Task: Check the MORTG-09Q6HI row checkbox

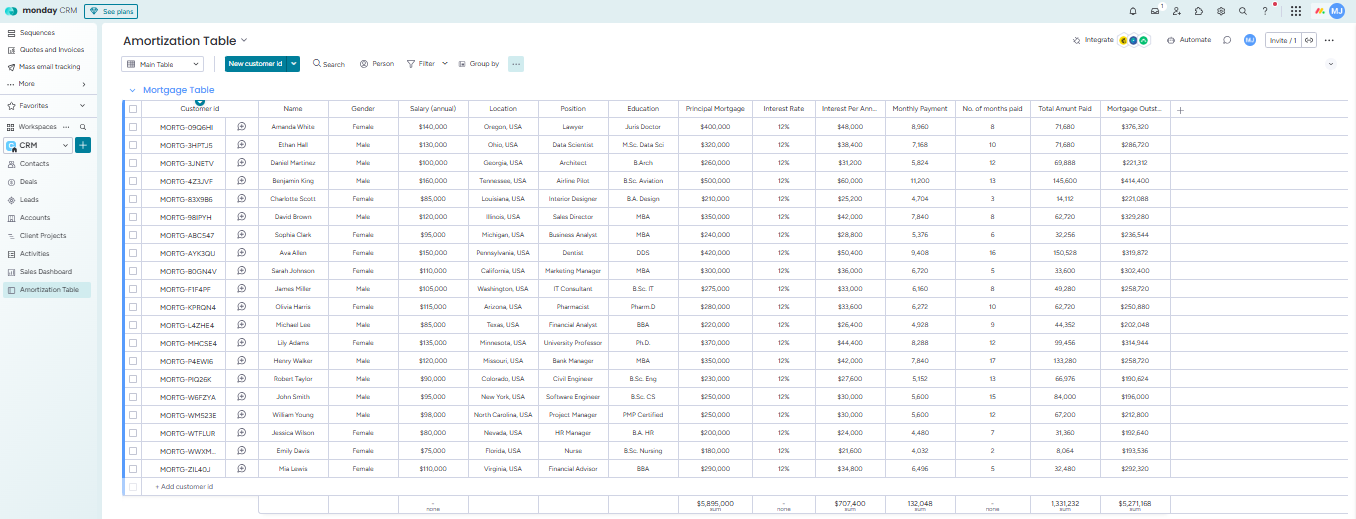Action: coord(133,127)
